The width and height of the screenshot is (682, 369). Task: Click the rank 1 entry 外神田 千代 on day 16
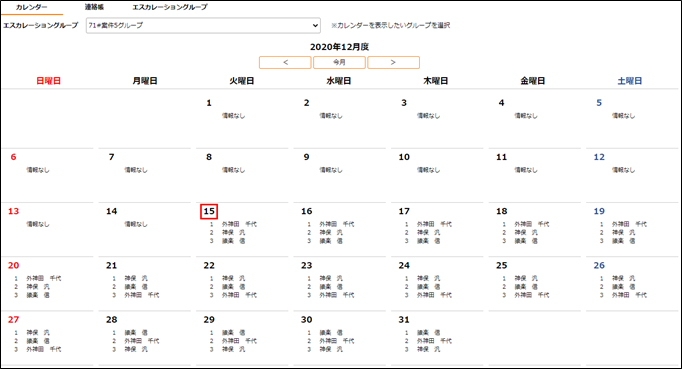(337, 224)
